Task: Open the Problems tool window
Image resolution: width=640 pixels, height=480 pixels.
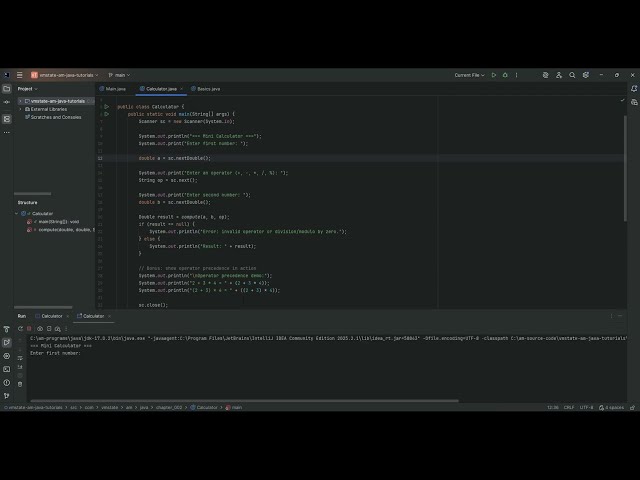Action: point(7,383)
